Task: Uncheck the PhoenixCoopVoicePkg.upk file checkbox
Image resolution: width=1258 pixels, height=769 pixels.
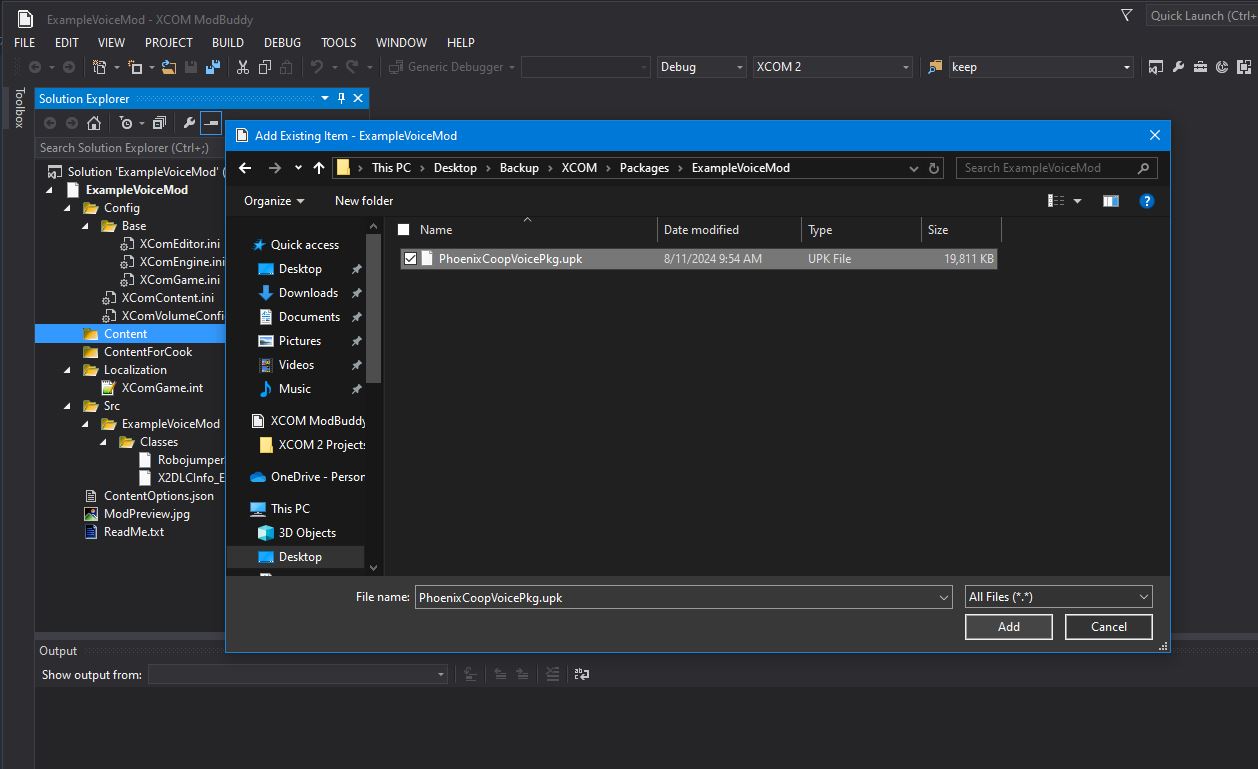Action: pyautogui.click(x=410, y=259)
